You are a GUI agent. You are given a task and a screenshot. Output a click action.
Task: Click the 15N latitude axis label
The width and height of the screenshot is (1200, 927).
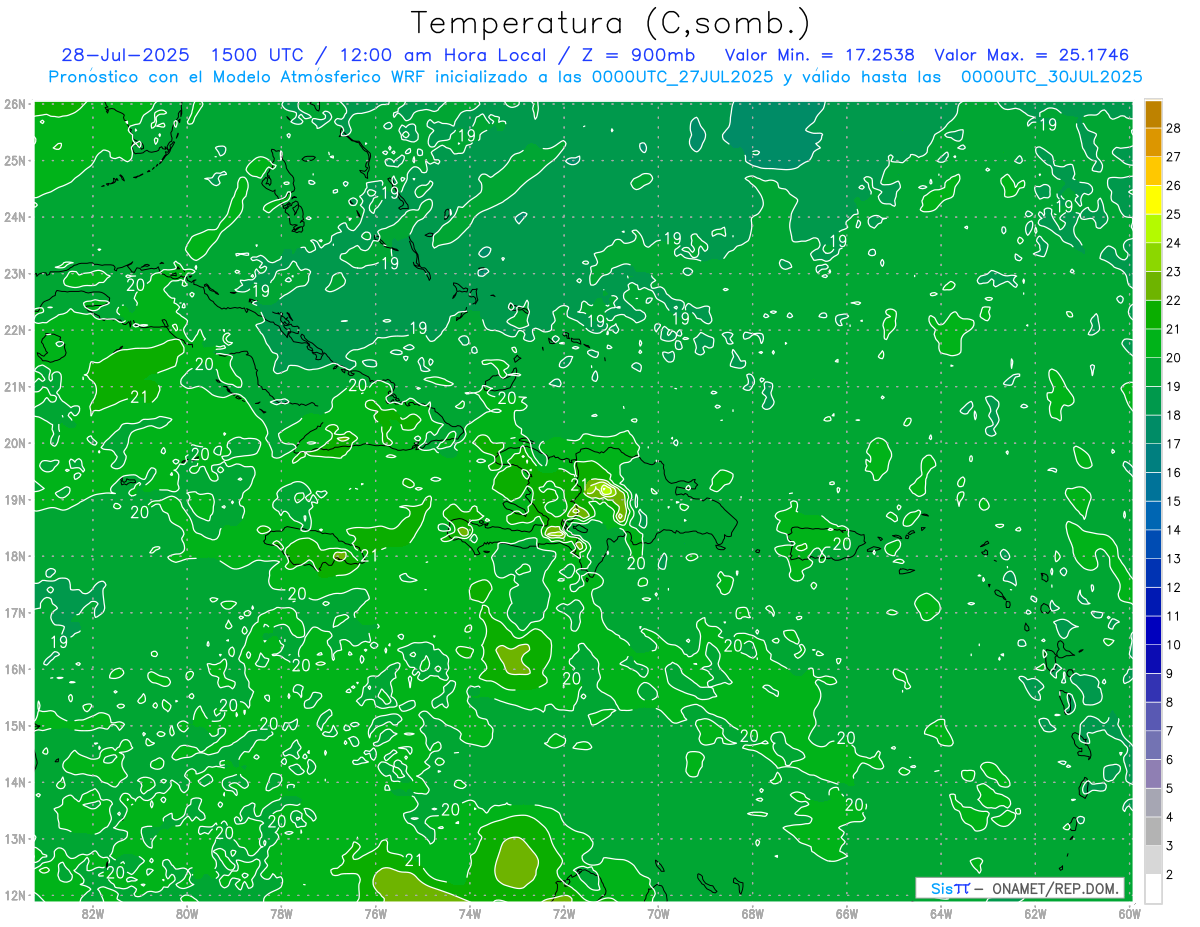tap(14, 726)
